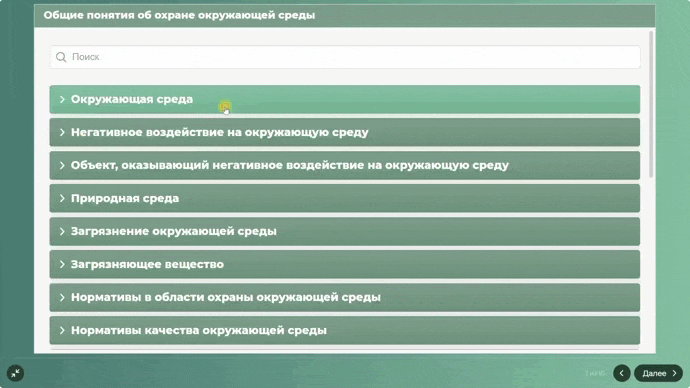
Task: Click the Далее next button
Action: 658,373
